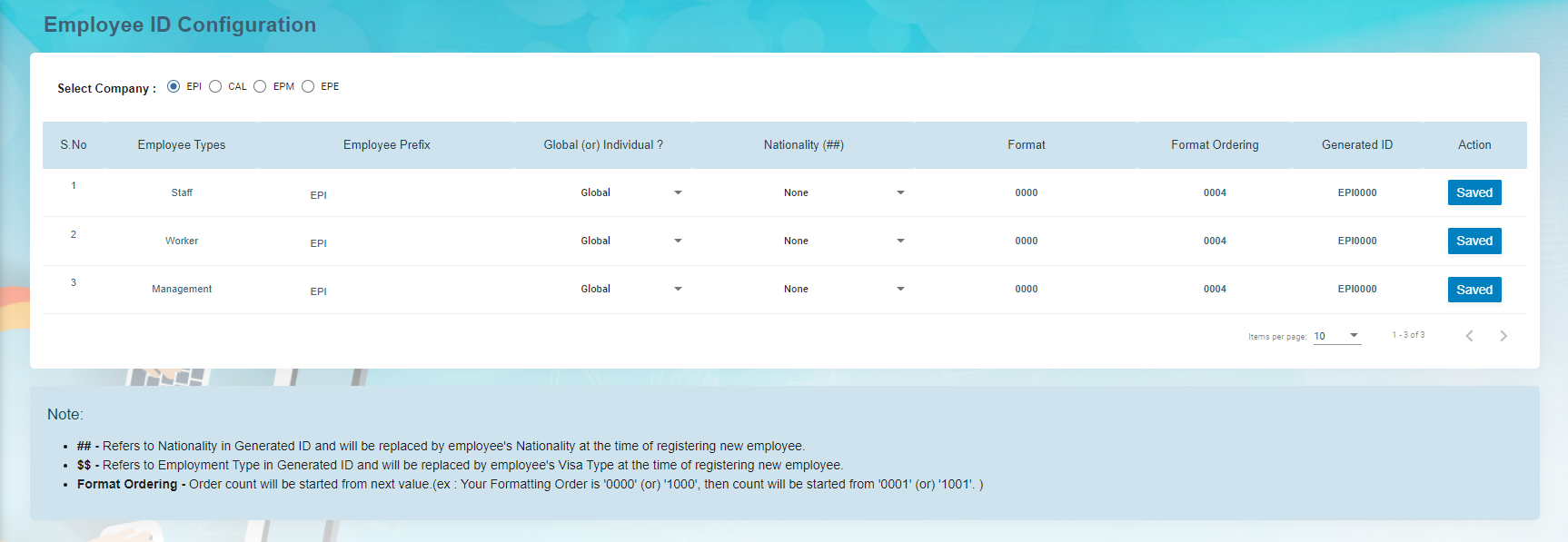Click the Saved button for Staff
The width and height of the screenshot is (1568, 542).
(1474, 192)
